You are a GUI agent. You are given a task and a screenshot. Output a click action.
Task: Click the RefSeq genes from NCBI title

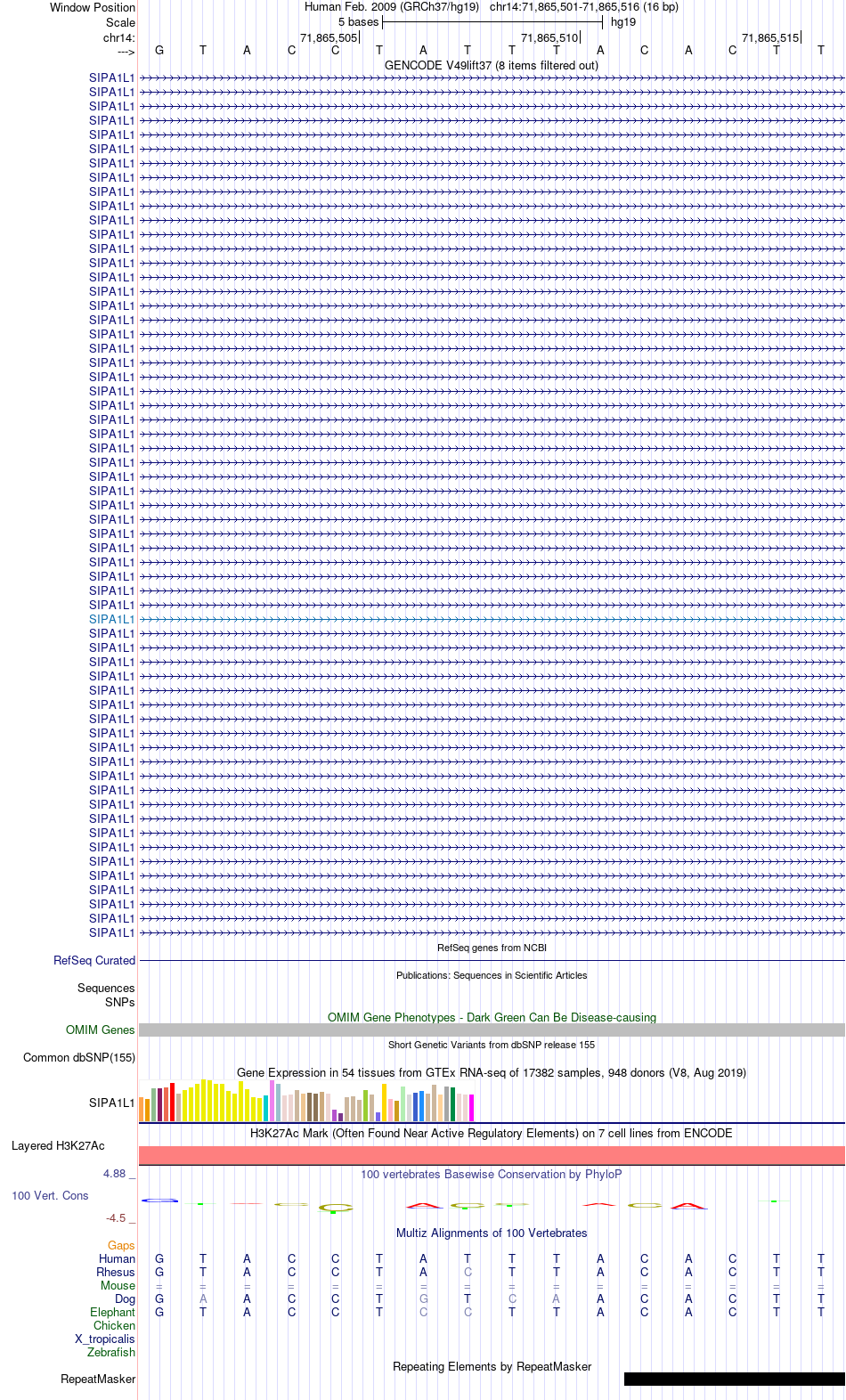point(492,948)
